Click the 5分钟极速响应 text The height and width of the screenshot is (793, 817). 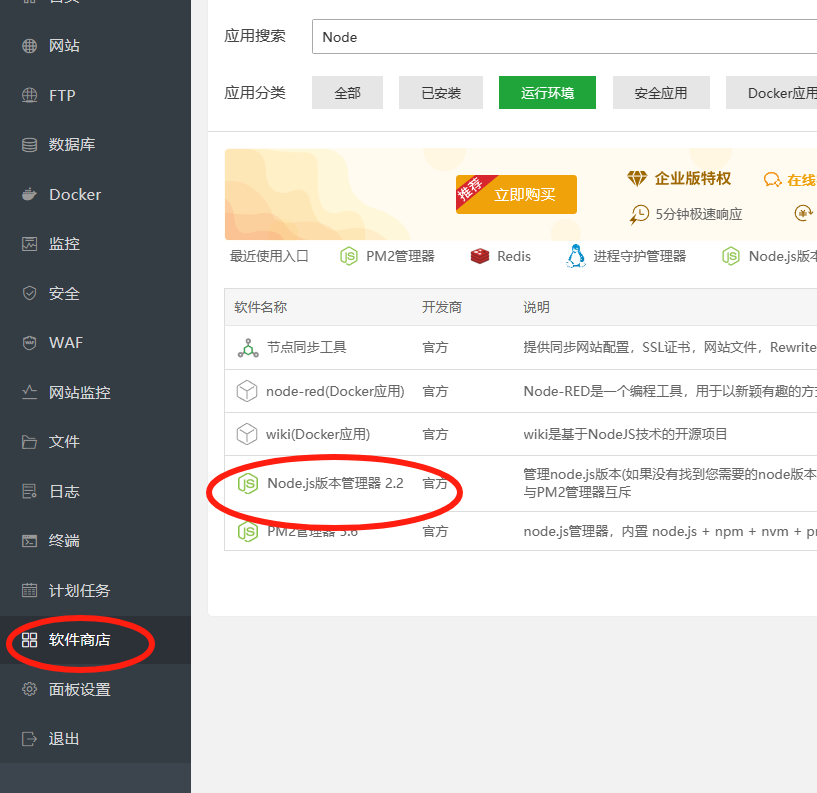(x=698, y=214)
